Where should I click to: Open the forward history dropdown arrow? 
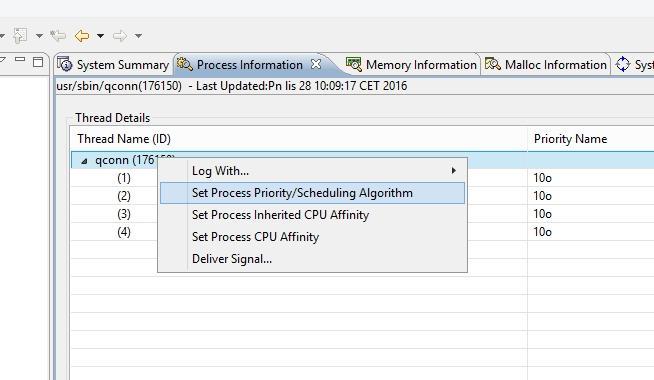click(x=138, y=36)
